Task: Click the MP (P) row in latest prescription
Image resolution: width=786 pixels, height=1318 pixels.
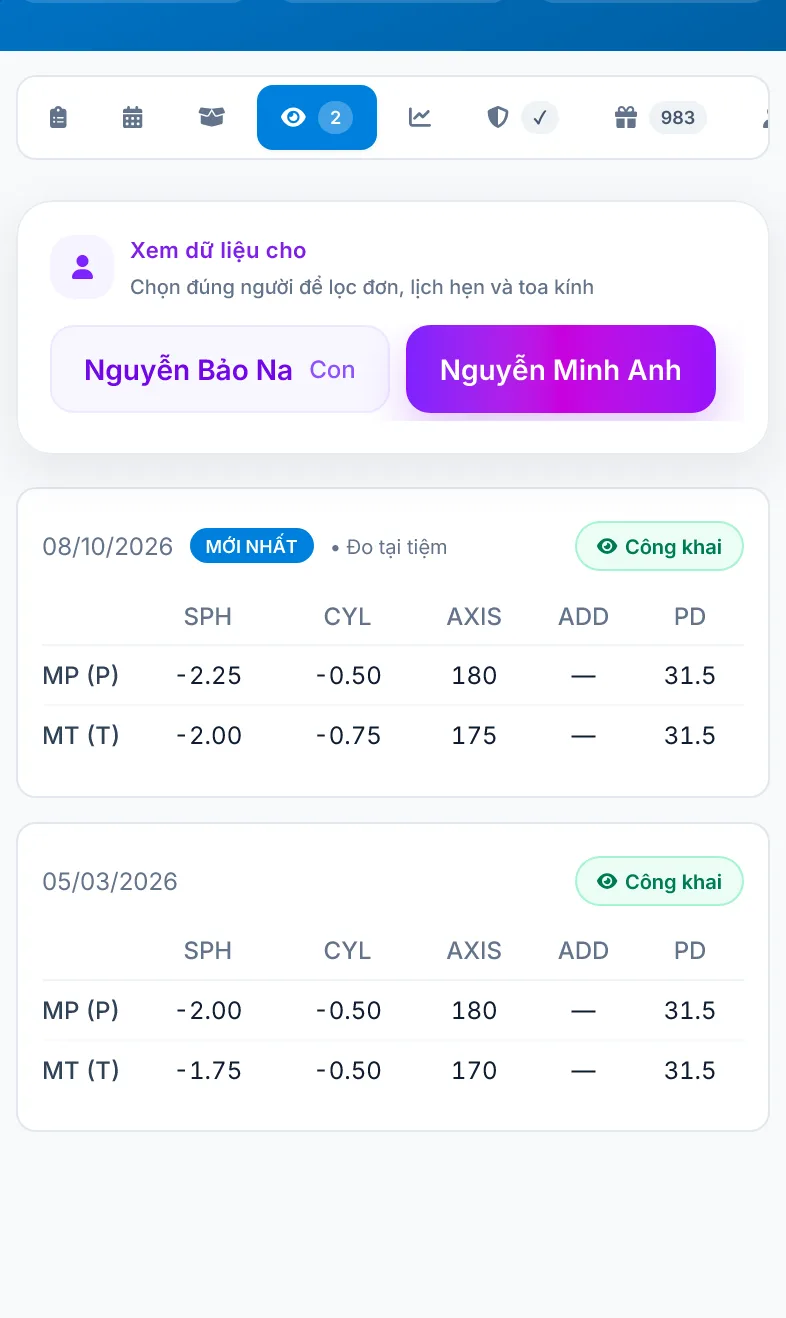Action: pos(393,676)
